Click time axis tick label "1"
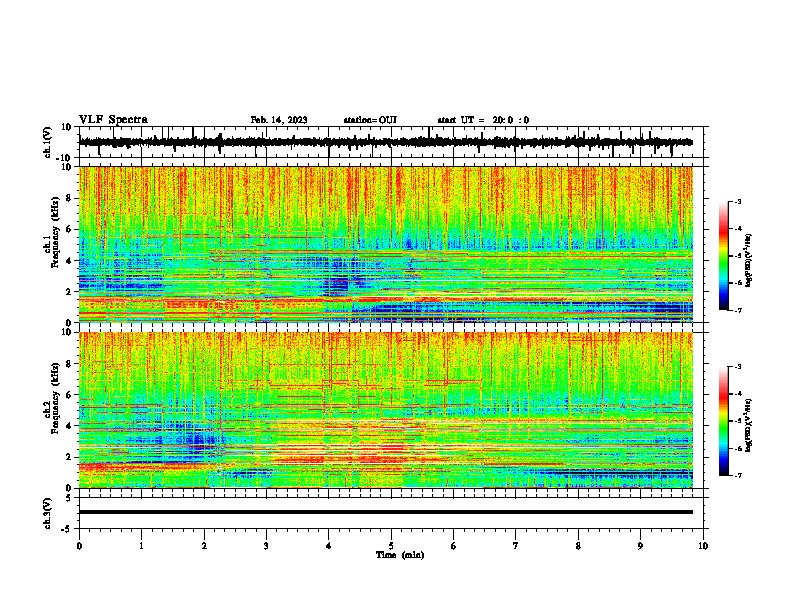792x612 pixels. (141, 546)
